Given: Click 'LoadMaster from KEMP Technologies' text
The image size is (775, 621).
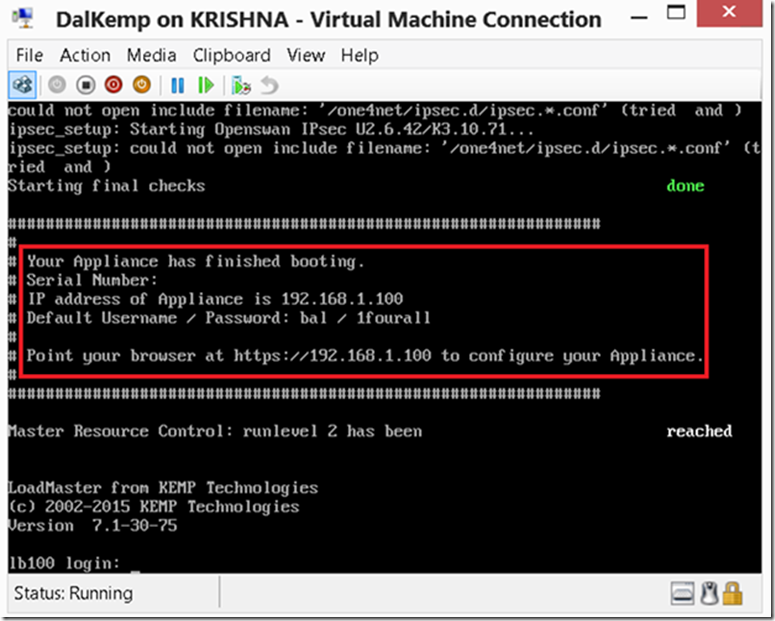Looking at the screenshot, I should 163,488.
